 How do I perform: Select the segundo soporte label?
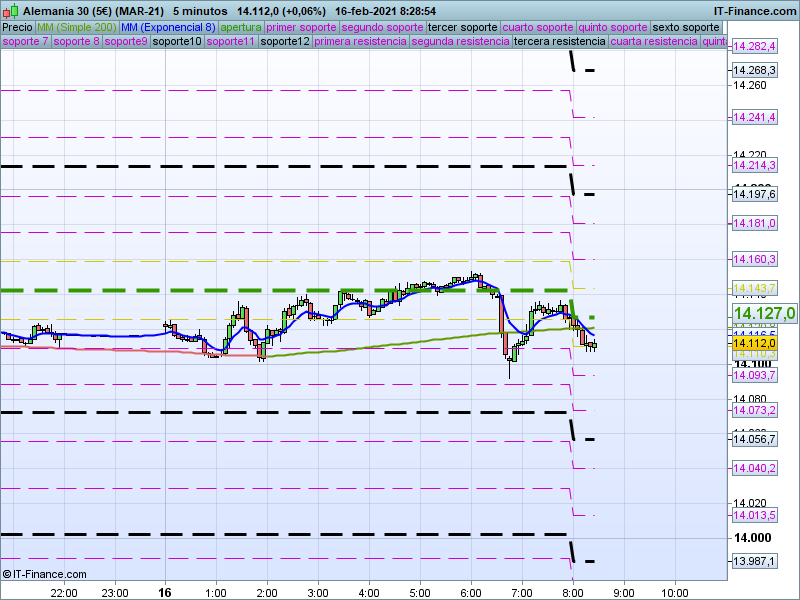pos(382,28)
